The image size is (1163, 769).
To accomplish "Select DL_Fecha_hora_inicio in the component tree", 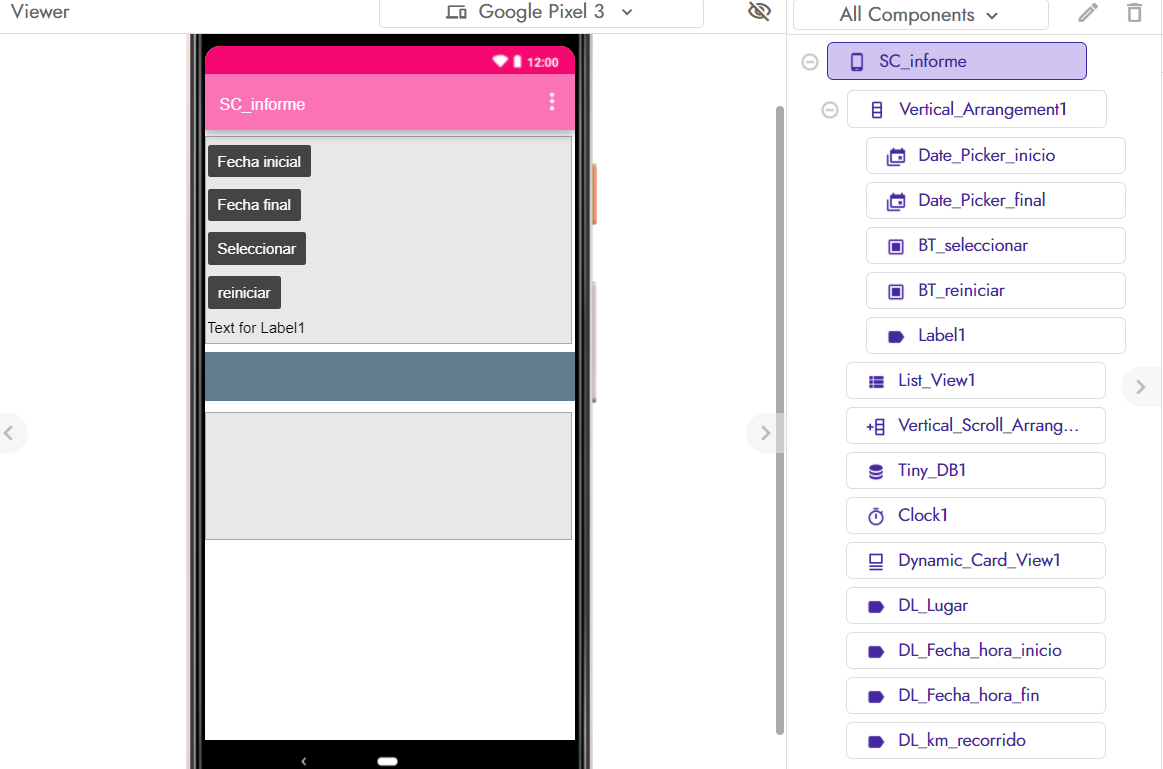I will 975,650.
